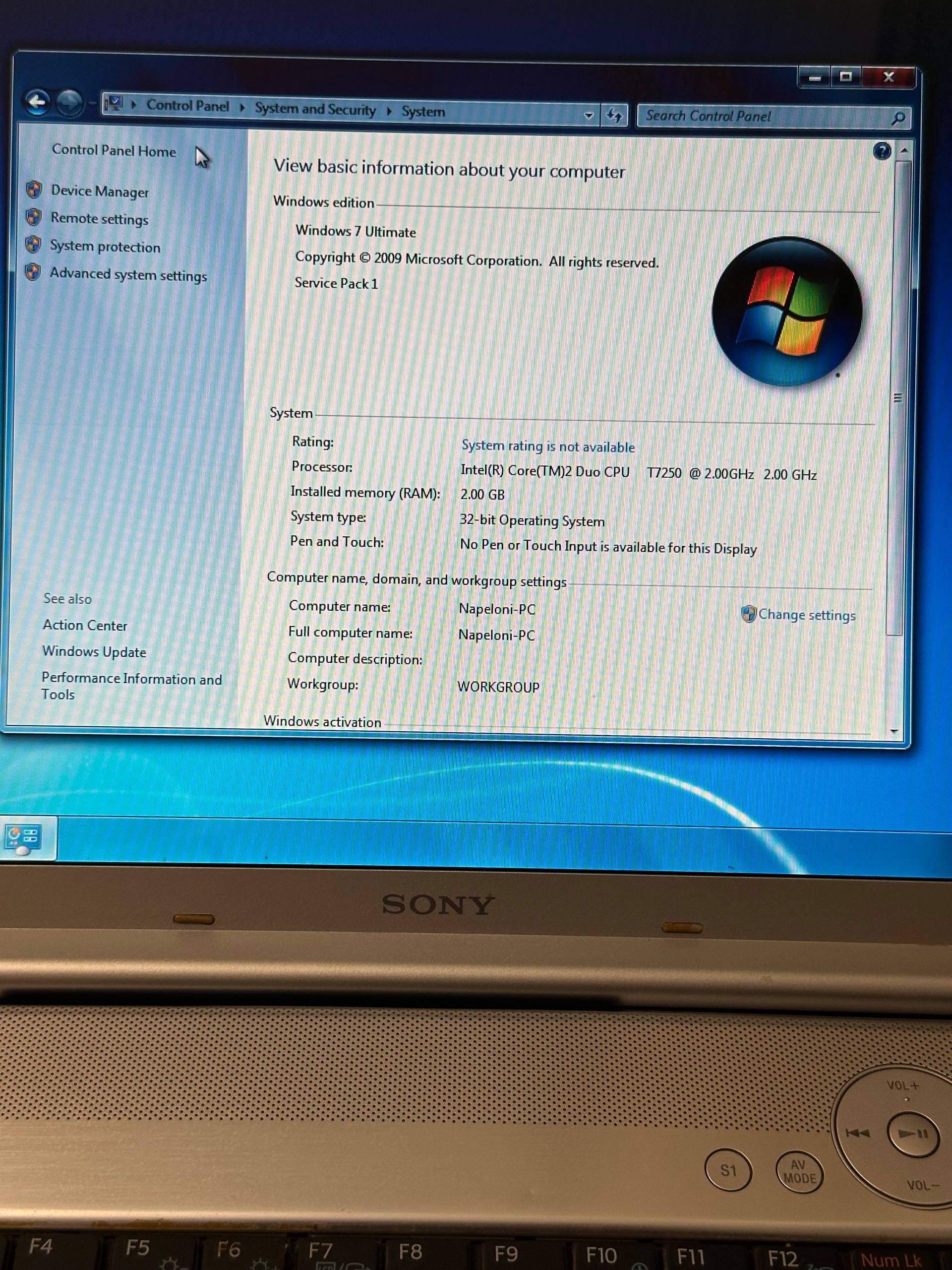Viewport: 952px width, 1270px height.
Task: Click the shield icon beside System protection
Action: pos(33,245)
